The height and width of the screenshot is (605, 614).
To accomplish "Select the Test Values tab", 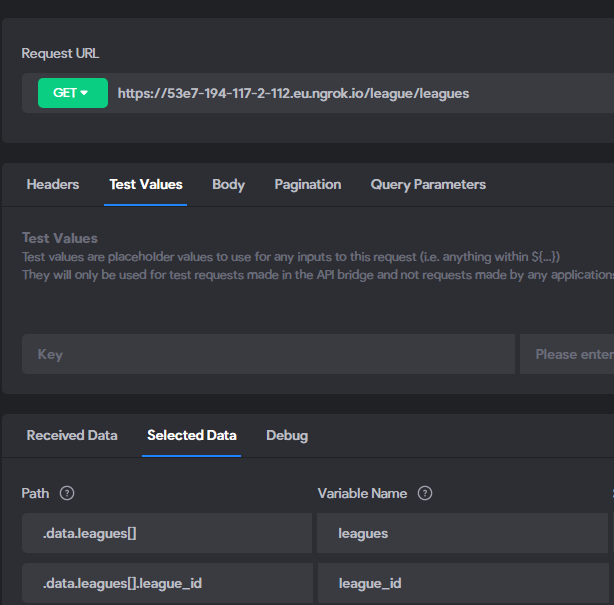I will 146,184.
